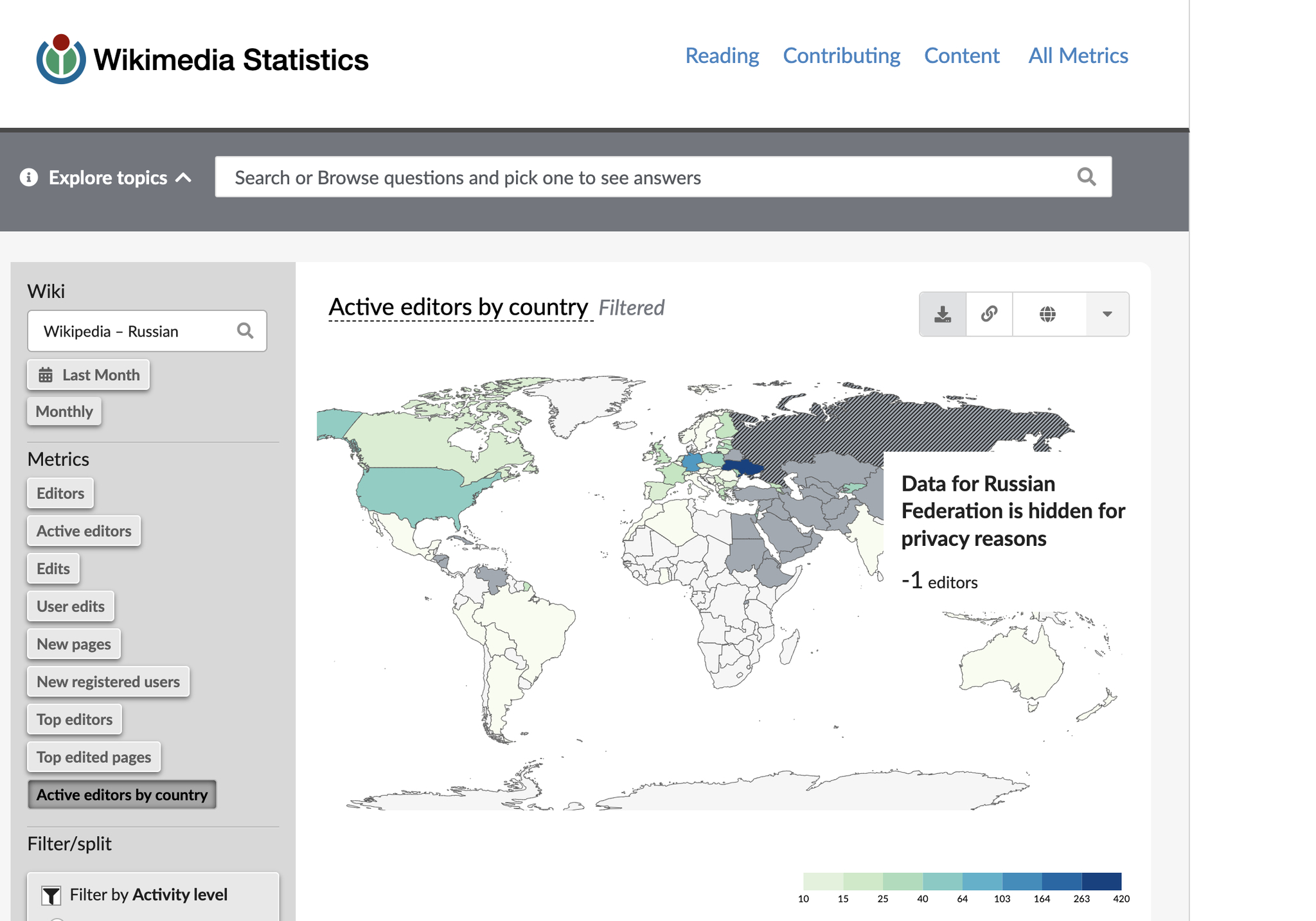Image resolution: width=1316 pixels, height=921 pixels.
Task: Select the New pages metric
Action: 74,644
